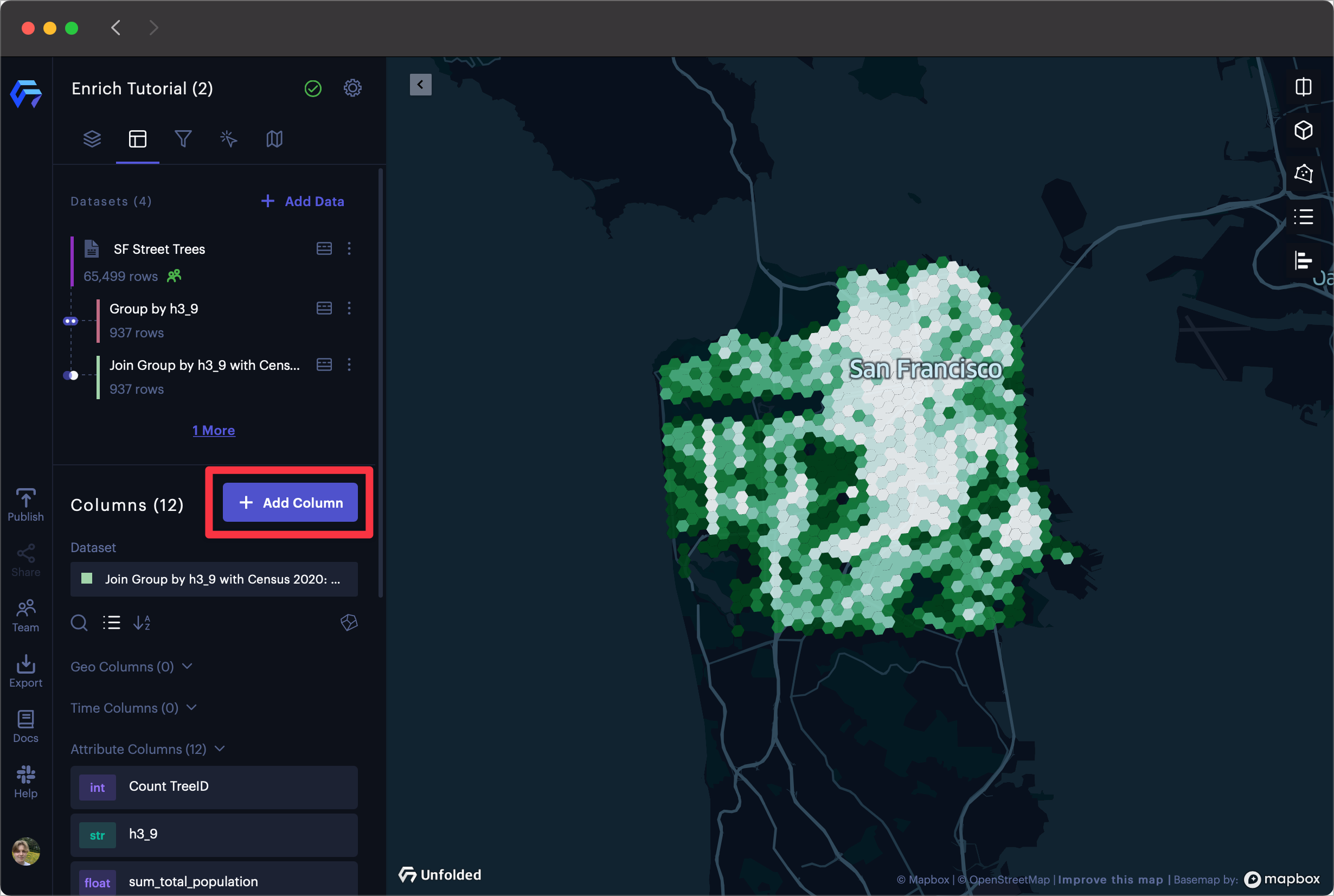
Task: Open the Layers tab icon
Action: [92, 139]
